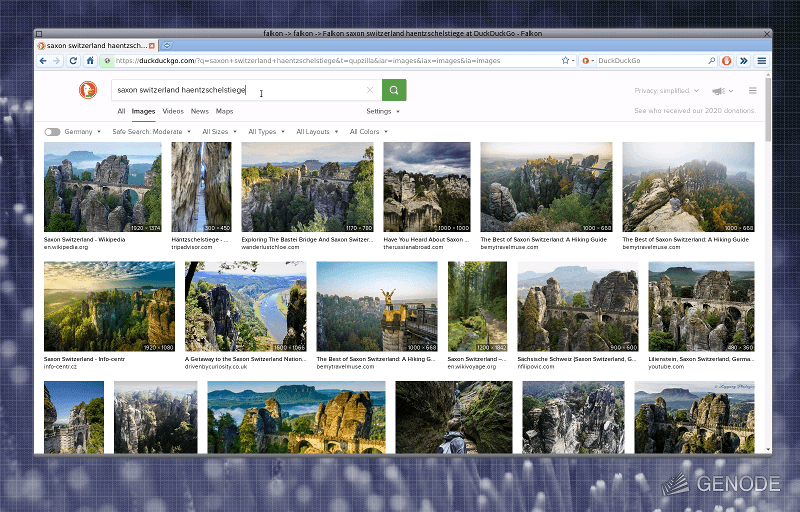Screen dimensions: 800x512
Task: Switch to the Maps results tab
Action: 224,111
